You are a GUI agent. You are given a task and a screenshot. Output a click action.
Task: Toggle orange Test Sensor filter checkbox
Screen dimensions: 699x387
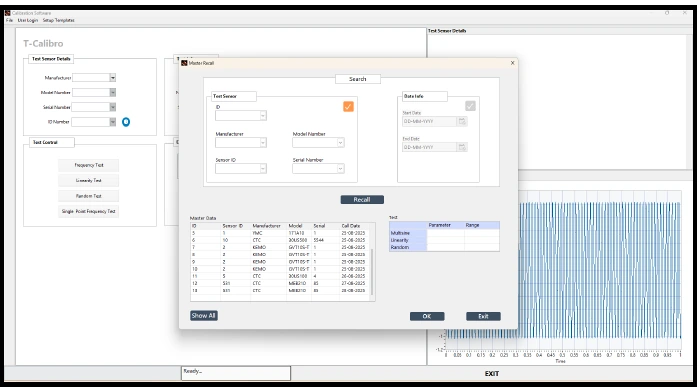348,107
